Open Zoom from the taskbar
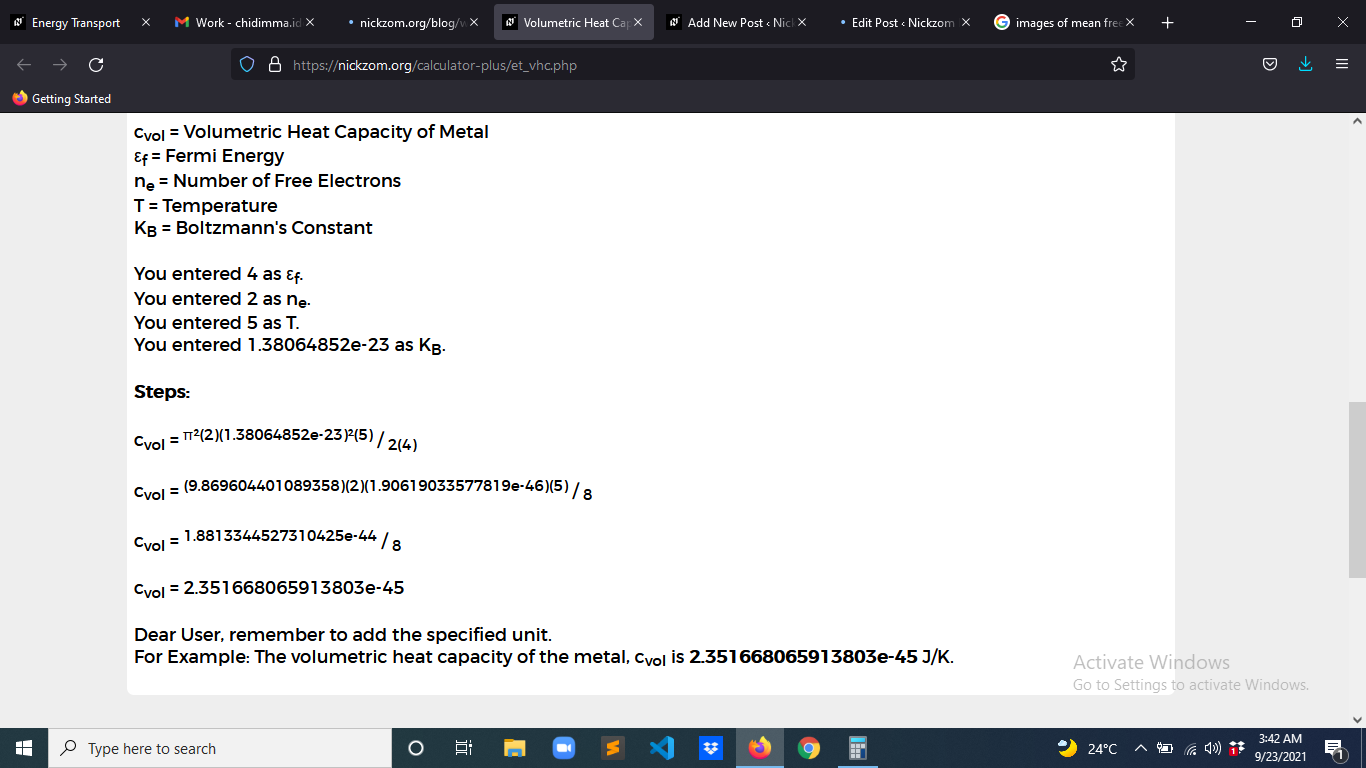1366x768 pixels. [x=563, y=748]
